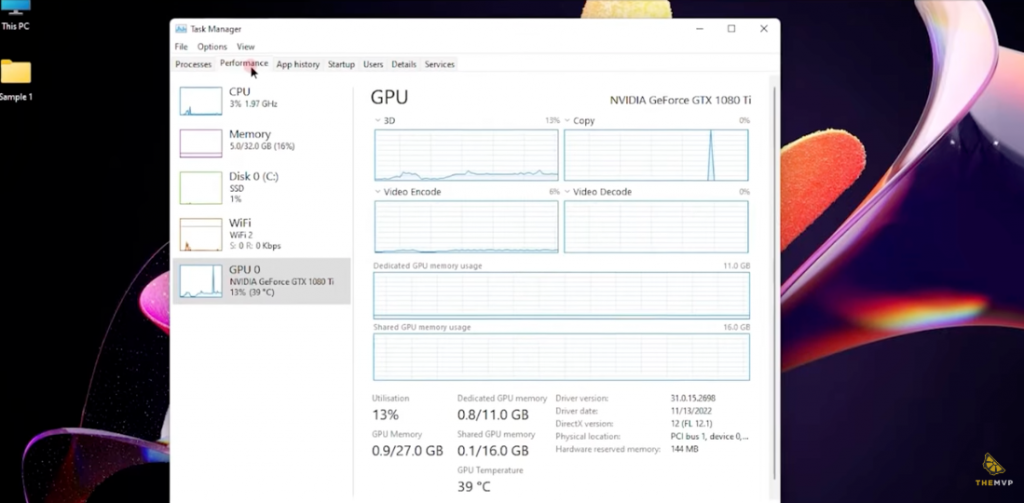Open the Options menu
Viewport: 1024px width, 503px height.
coord(212,47)
